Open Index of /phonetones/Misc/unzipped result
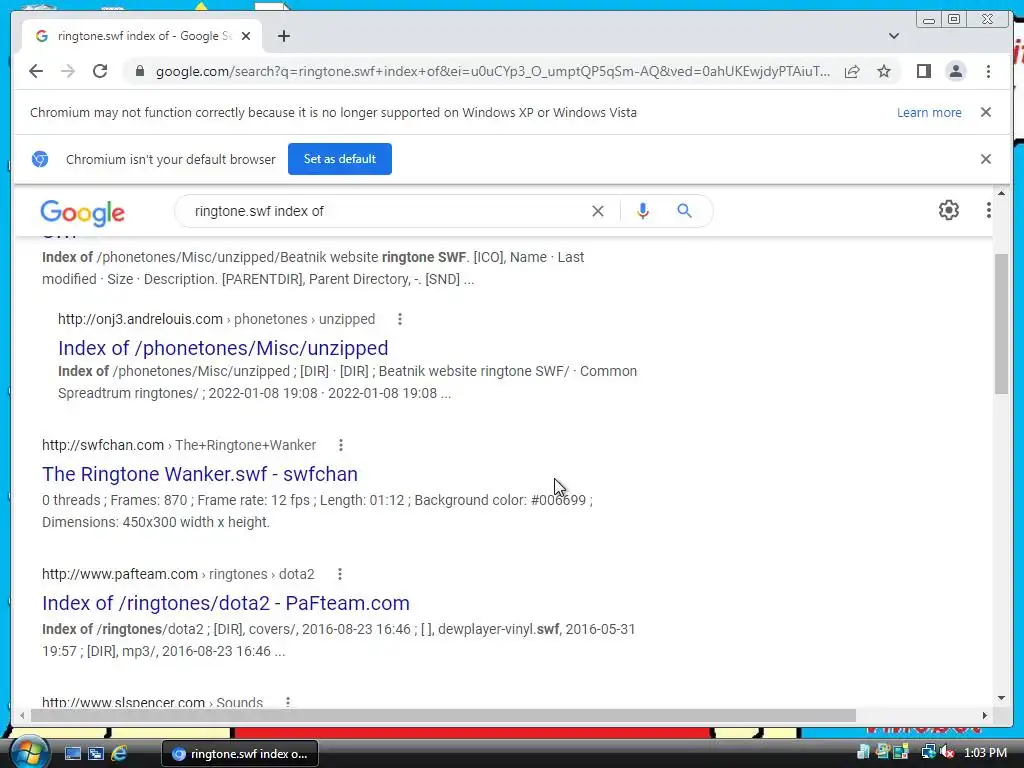 pyautogui.click(x=223, y=348)
